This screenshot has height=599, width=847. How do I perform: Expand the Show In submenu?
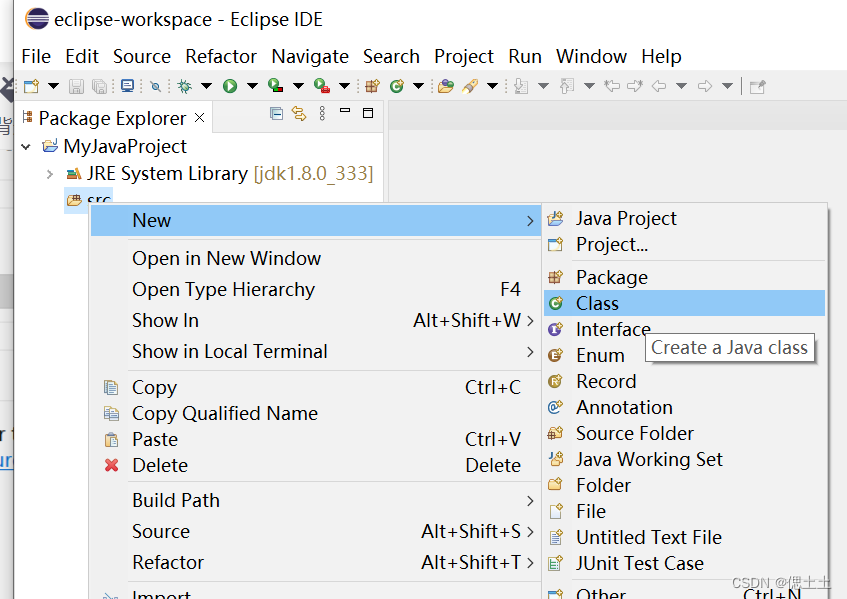click(315, 320)
